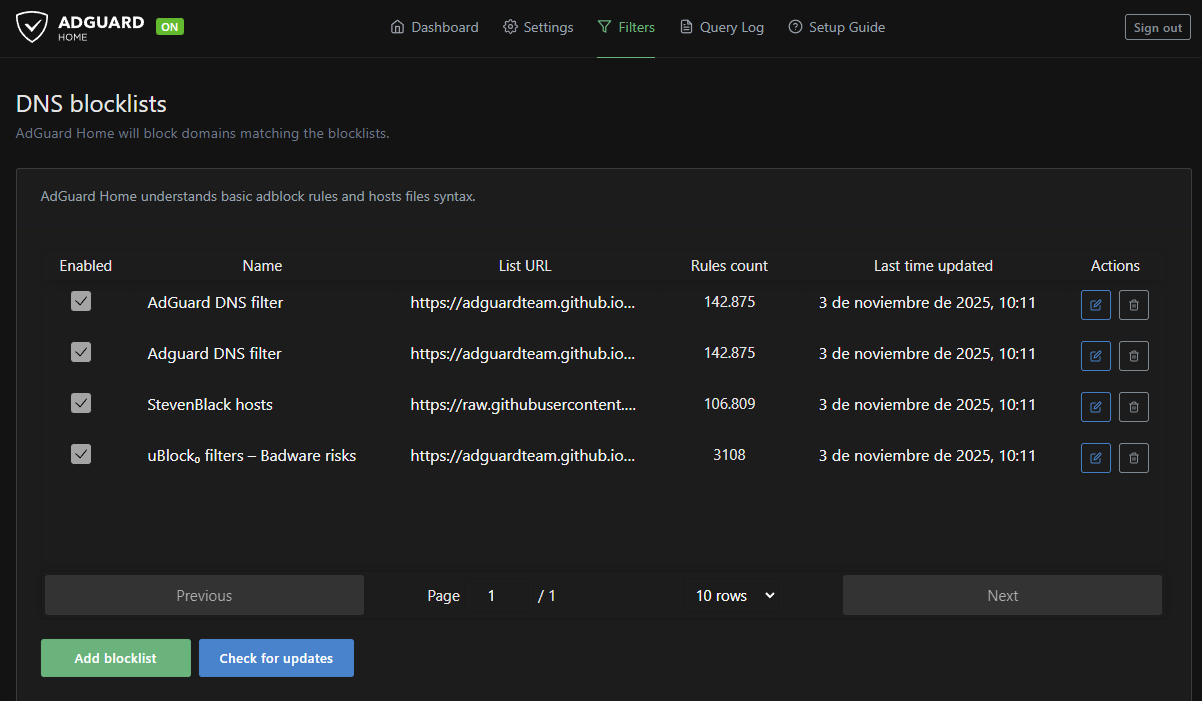Disable the uBlock Badware risks checkbox
This screenshot has height=701, width=1202.
[x=80, y=454]
